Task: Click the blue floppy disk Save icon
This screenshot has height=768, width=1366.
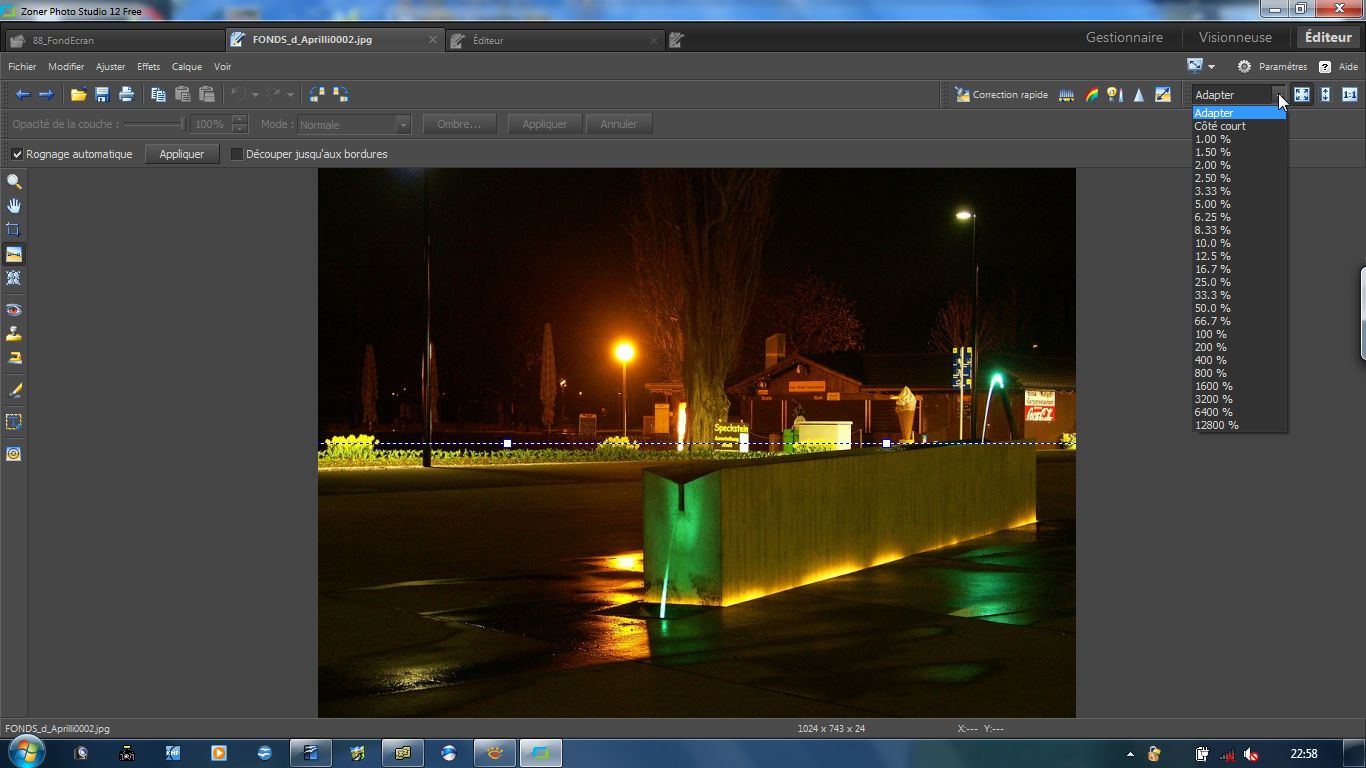Action: pyautogui.click(x=102, y=94)
